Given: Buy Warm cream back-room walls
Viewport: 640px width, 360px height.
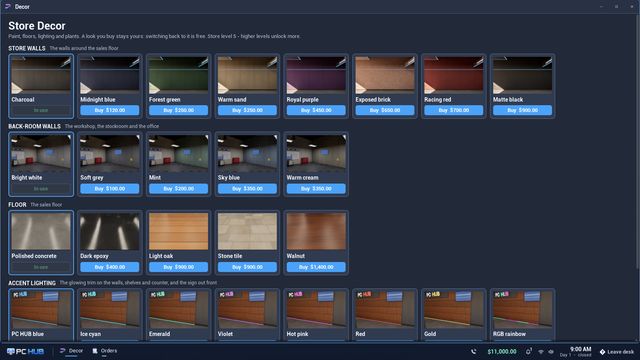Looking at the screenshot, I should pyautogui.click(x=316, y=189).
